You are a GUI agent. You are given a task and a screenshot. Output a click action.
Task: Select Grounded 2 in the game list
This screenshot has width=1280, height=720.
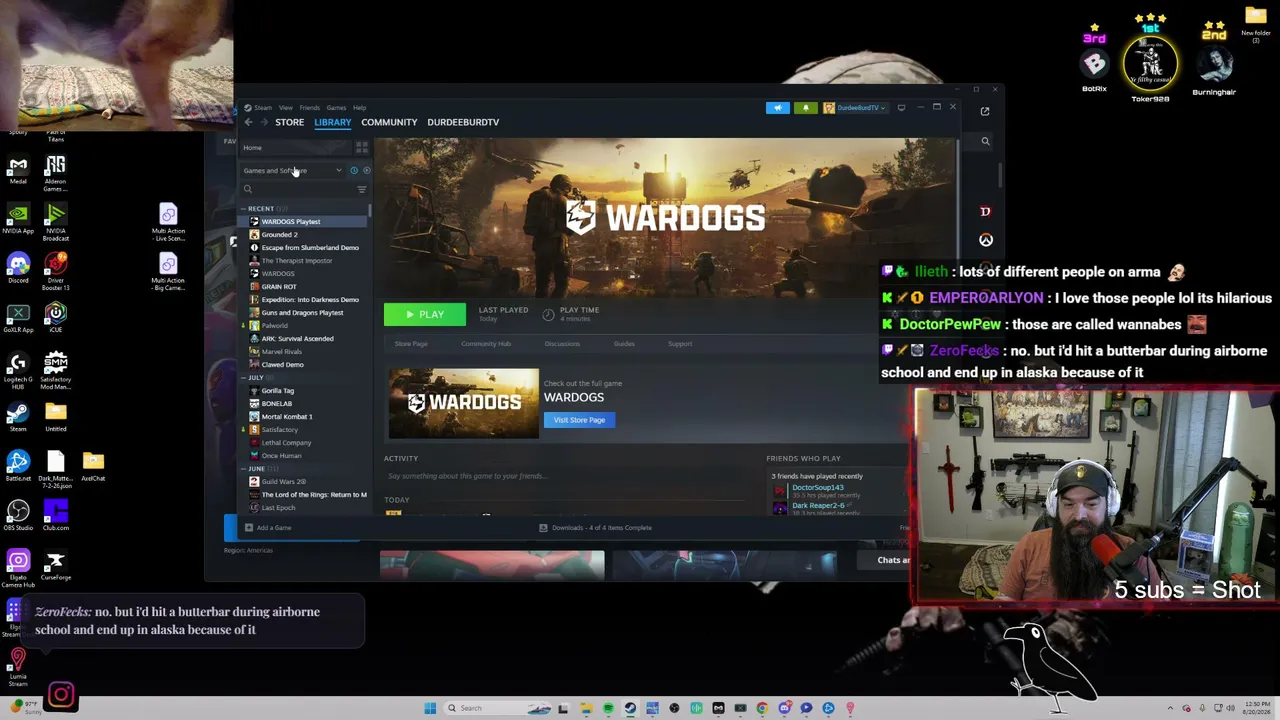click(x=305, y=235)
